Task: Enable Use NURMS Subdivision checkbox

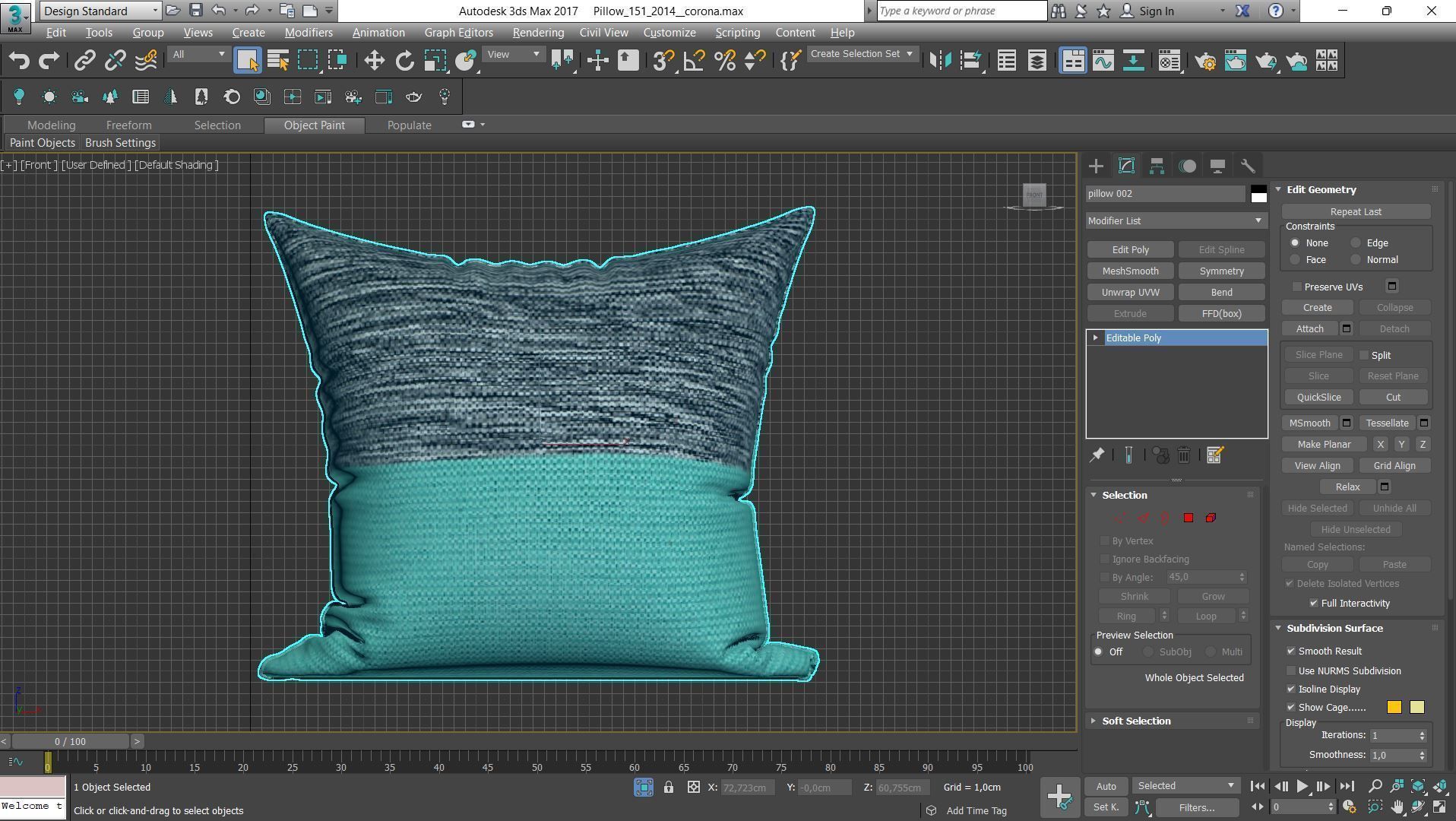Action: pos(1291,670)
